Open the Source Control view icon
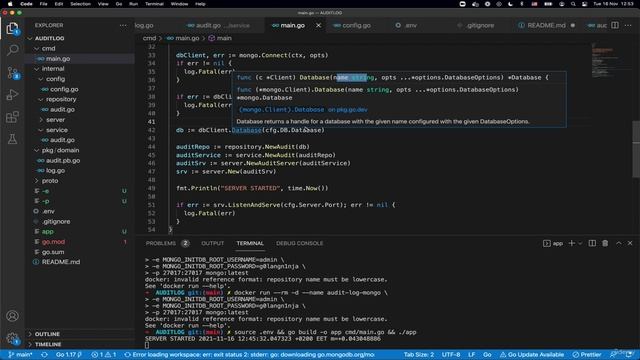 point(12,73)
